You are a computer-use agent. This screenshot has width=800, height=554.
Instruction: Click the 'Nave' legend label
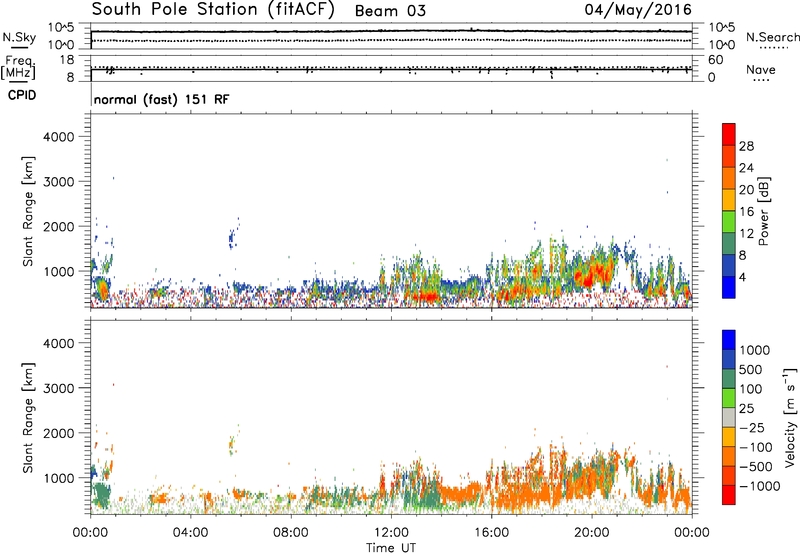click(x=761, y=69)
